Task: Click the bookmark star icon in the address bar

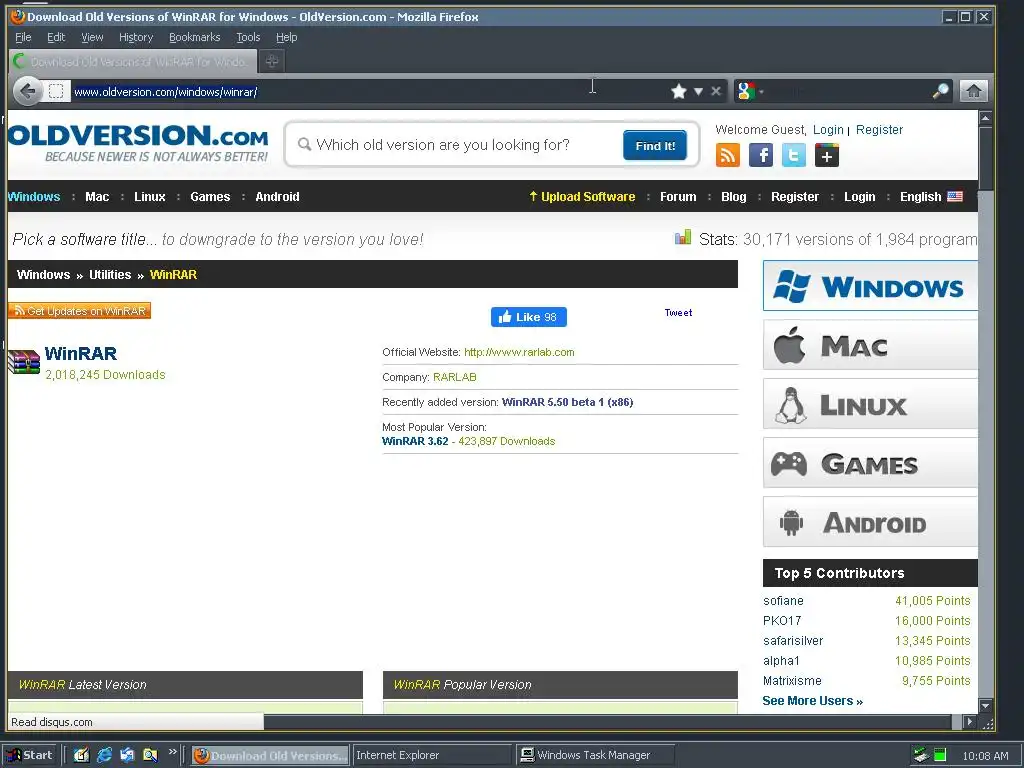Action: pyautogui.click(x=679, y=91)
